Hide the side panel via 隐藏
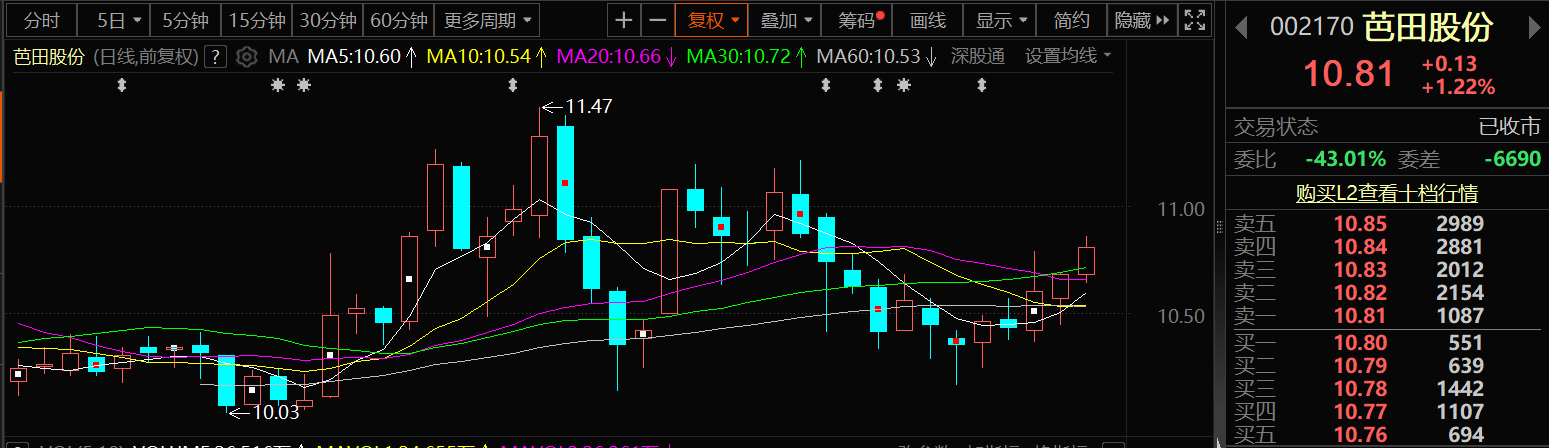1549x448 pixels. click(x=1138, y=20)
